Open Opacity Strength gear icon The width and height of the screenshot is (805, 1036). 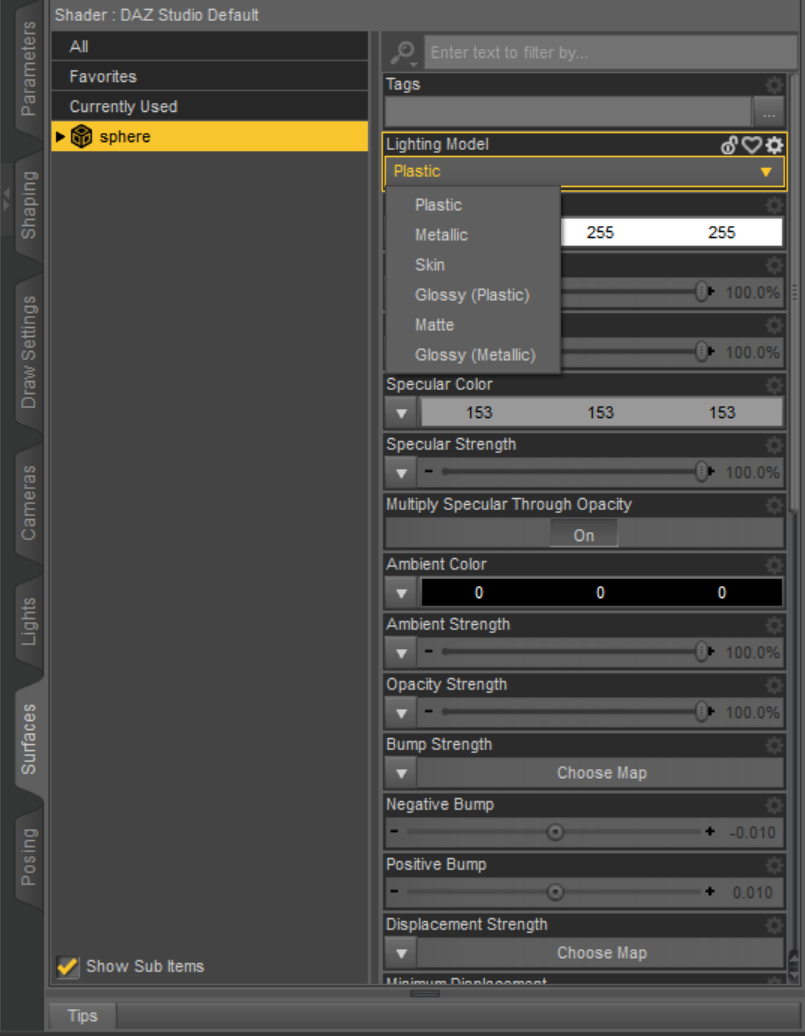pos(774,685)
